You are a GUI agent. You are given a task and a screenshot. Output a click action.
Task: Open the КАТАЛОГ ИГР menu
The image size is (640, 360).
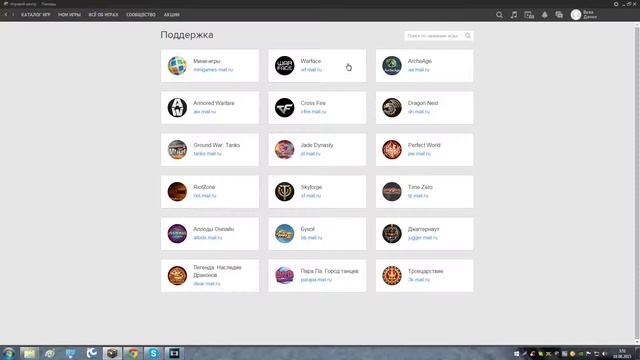coord(36,15)
